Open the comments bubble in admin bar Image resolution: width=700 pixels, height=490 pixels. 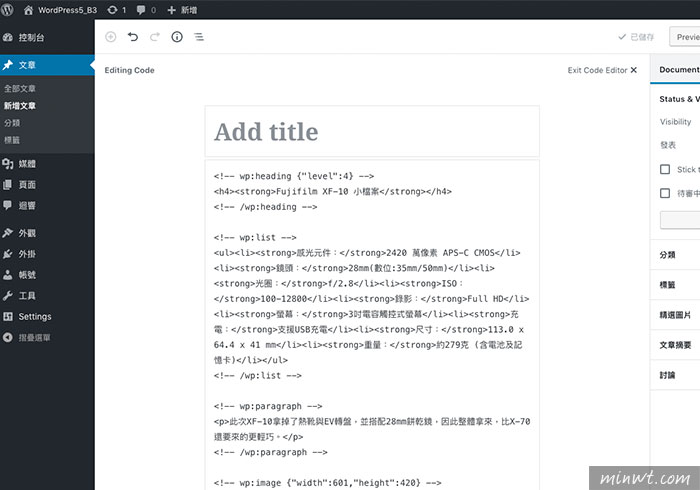pyautogui.click(x=146, y=10)
